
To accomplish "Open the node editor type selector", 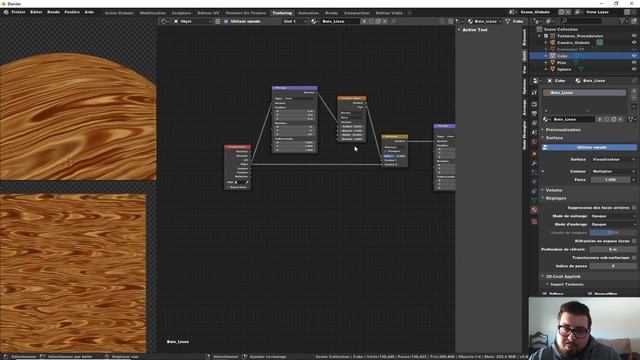I will click(165, 21).
